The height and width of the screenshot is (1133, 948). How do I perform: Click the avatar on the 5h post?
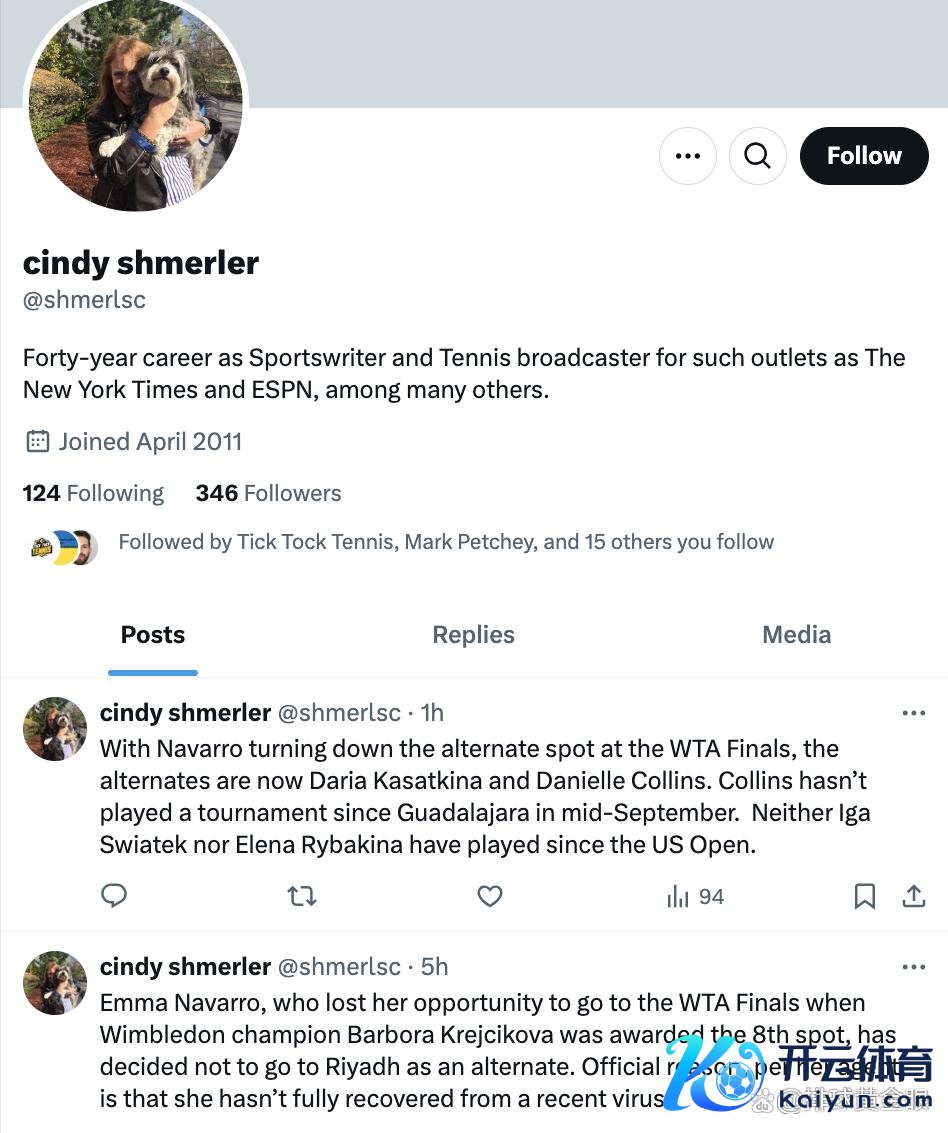(x=55, y=983)
